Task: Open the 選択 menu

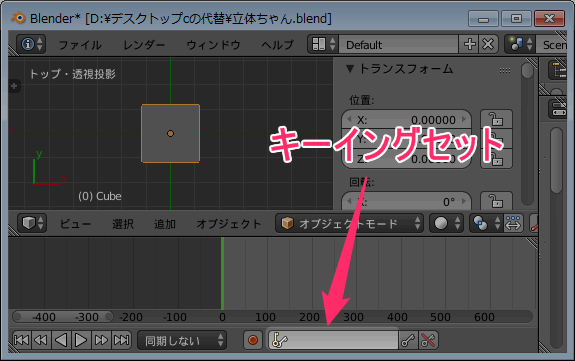Action: click(123, 224)
